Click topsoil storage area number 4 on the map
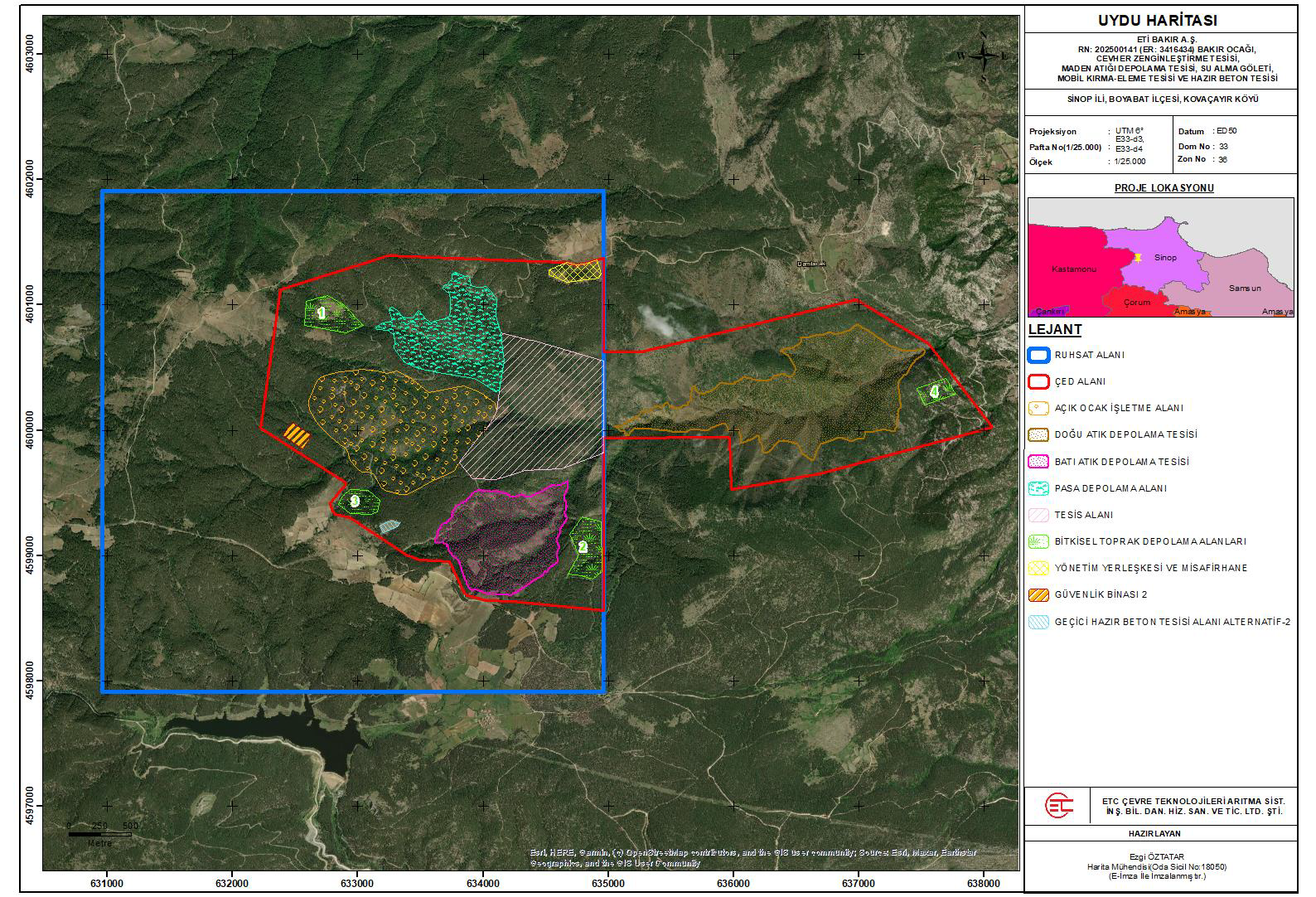The width and height of the screenshot is (1316, 897). tap(936, 391)
